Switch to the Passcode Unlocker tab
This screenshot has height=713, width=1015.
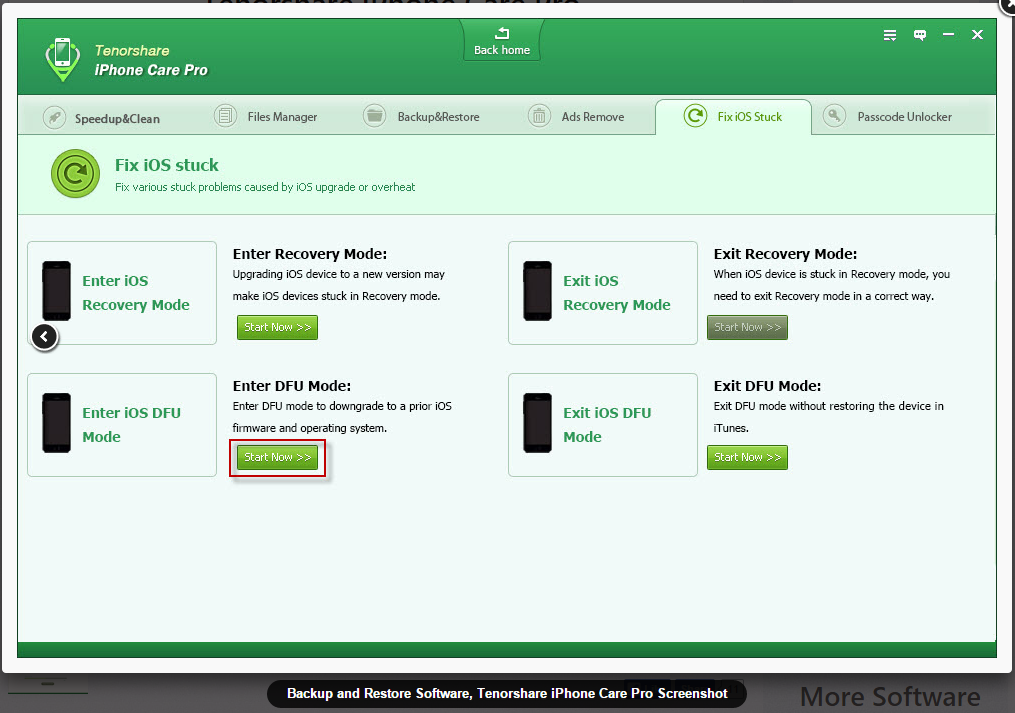click(x=887, y=117)
